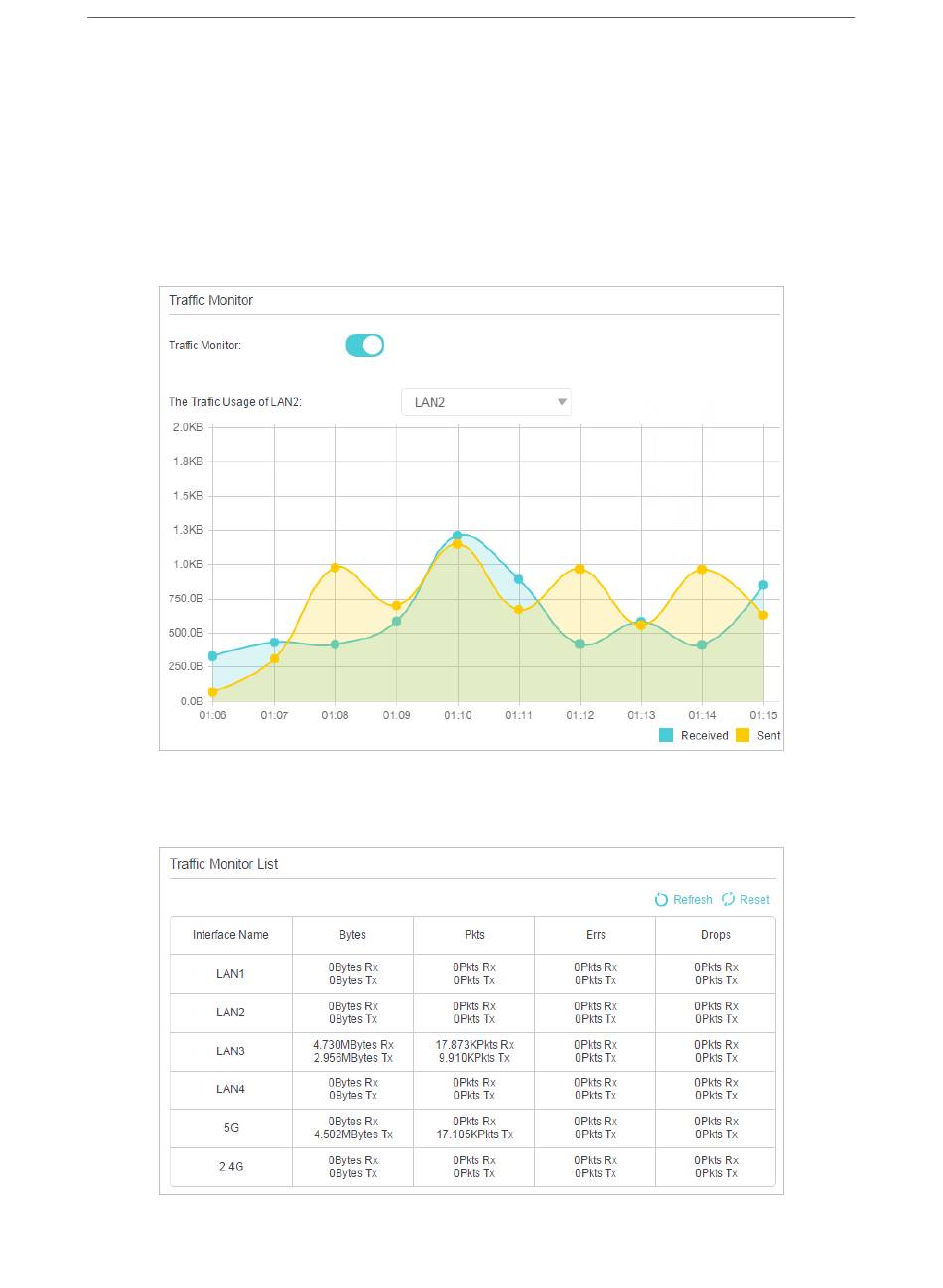Select the Received data point at 01:15
Image resolution: width=943 pixels, height=1288 pixels.
[x=763, y=585]
